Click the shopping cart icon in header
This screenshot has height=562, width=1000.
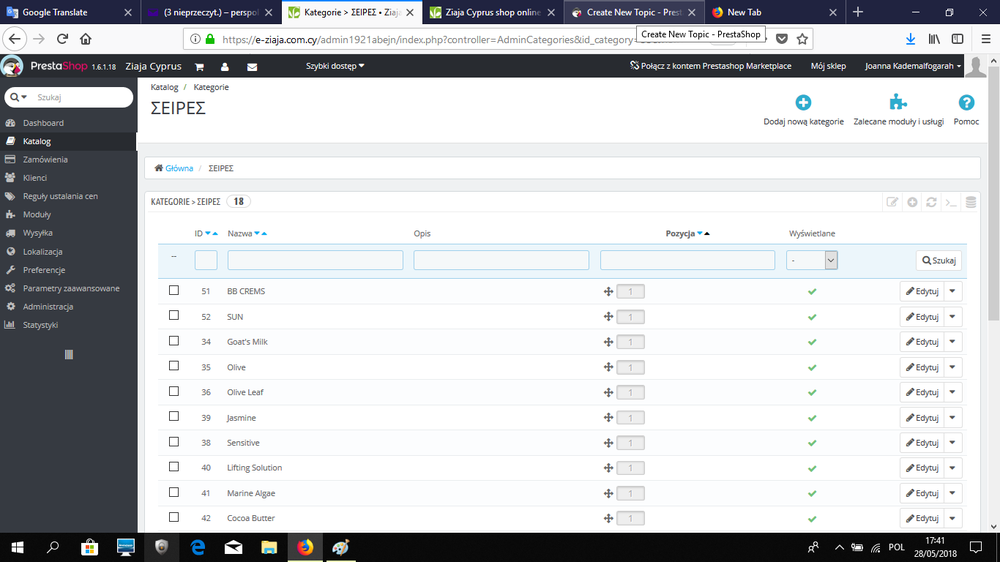coord(199,66)
